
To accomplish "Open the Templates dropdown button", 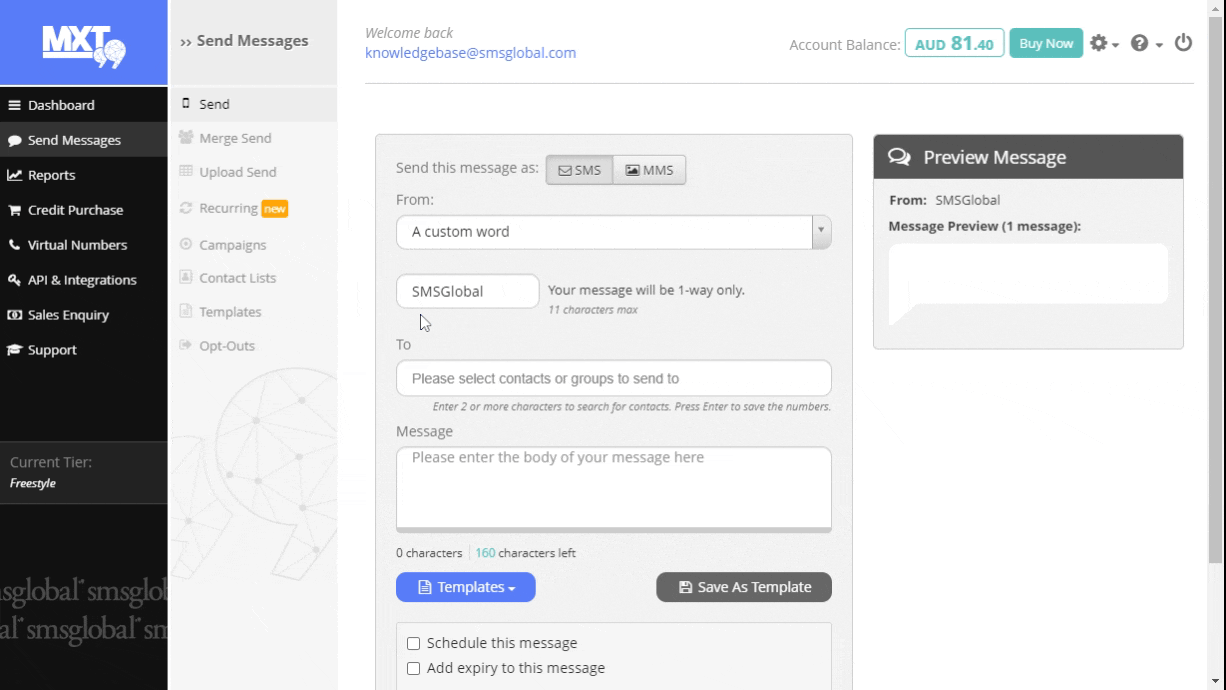I will tap(465, 587).
